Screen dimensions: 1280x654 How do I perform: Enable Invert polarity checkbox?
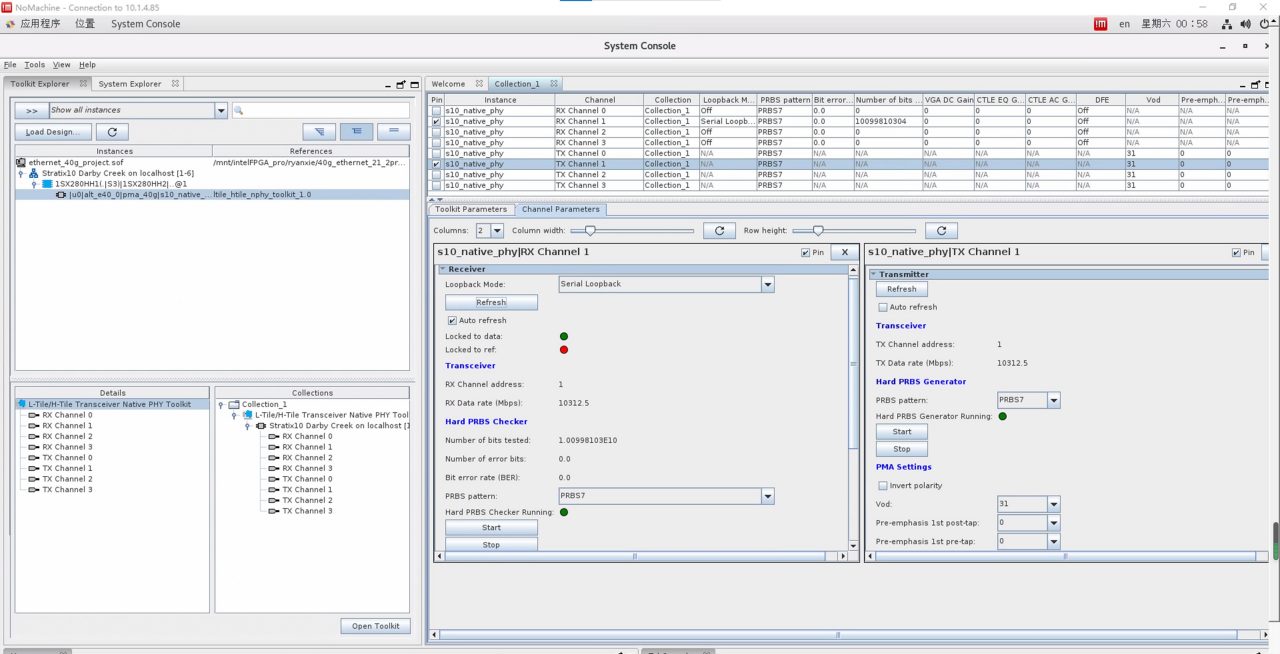pyautogui.click(x=883, y=486)
